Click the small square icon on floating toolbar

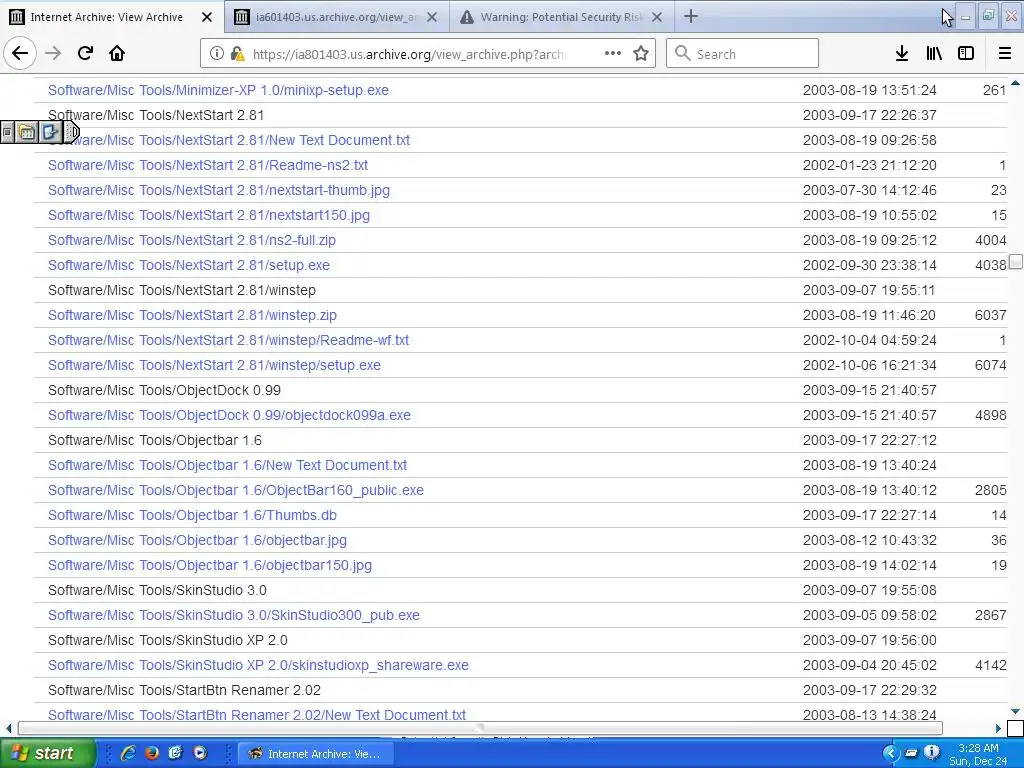point(7,133)
